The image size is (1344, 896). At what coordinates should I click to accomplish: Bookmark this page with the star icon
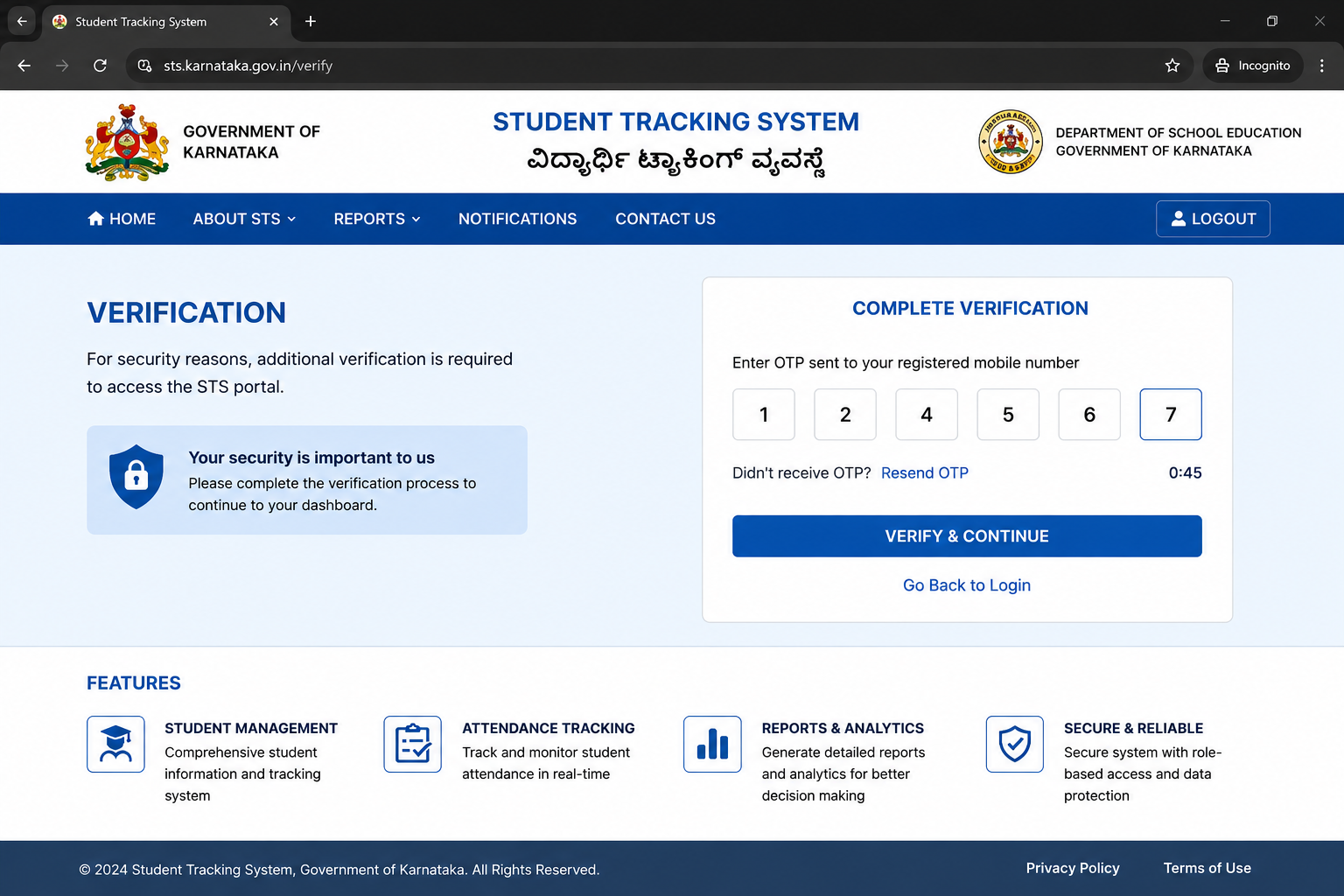point(1172,66)
